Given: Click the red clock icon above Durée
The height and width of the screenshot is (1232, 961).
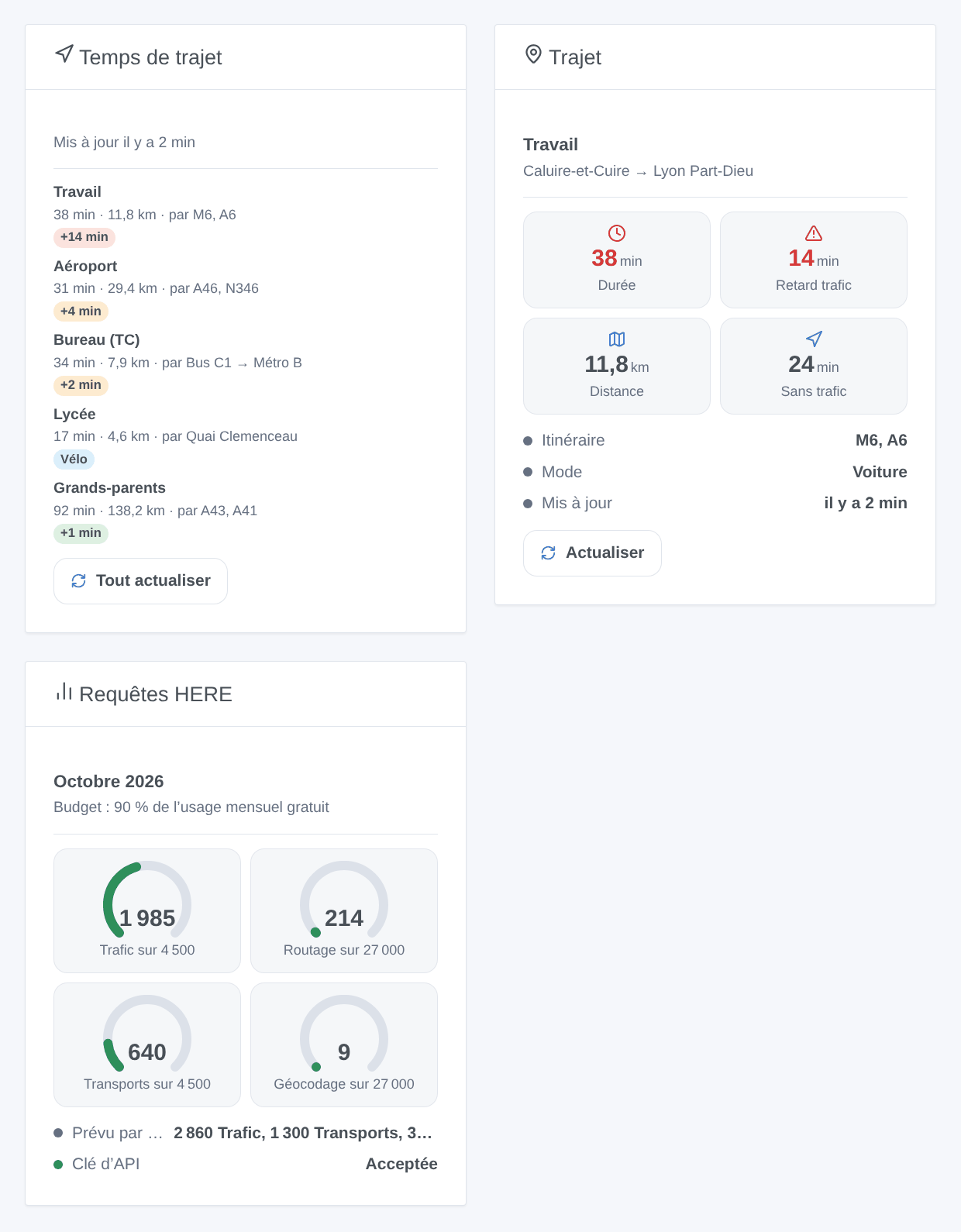Looking at the screenshot, I should tap(617, 233).
